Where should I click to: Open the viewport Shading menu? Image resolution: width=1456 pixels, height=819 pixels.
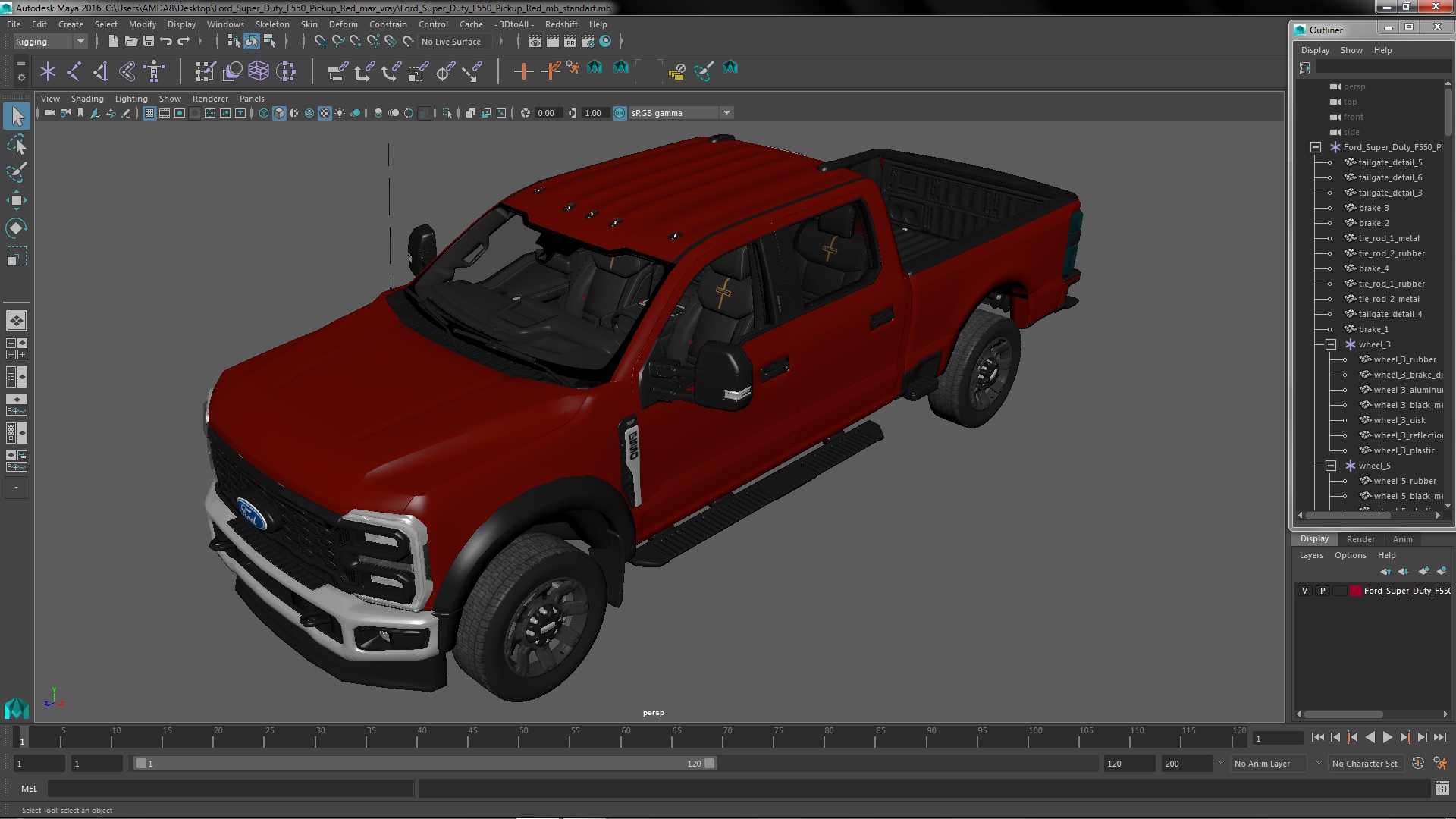point(87,99)
